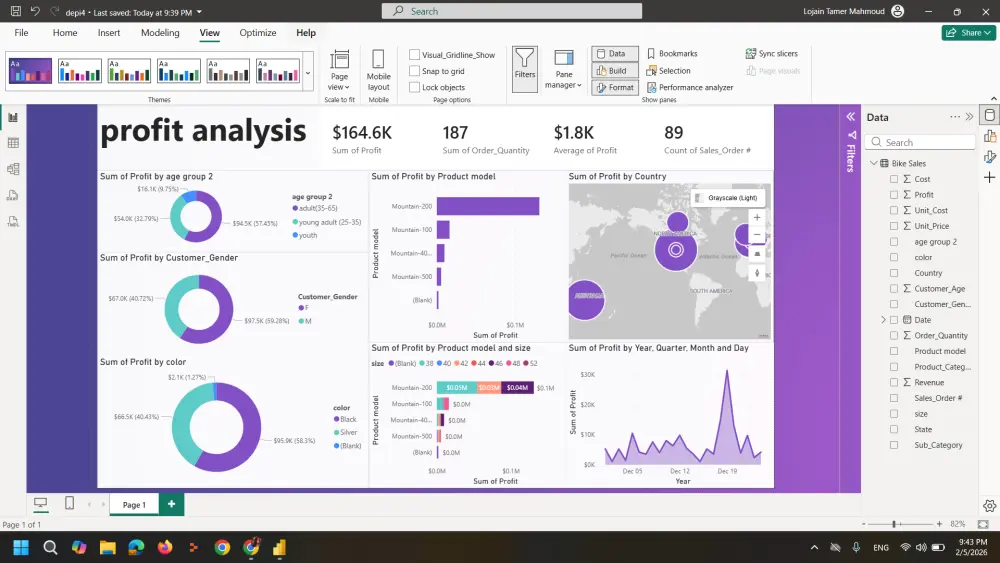
Task: Click the title bar Search box
Action: (x=511, y=11)
